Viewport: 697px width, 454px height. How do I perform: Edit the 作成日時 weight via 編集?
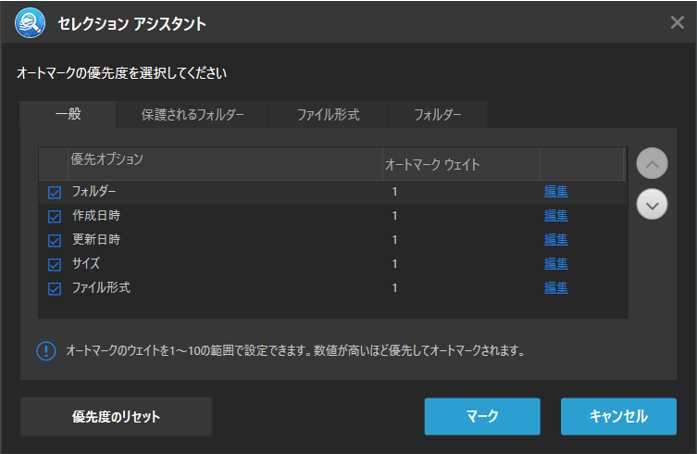(x=556, y=215)
